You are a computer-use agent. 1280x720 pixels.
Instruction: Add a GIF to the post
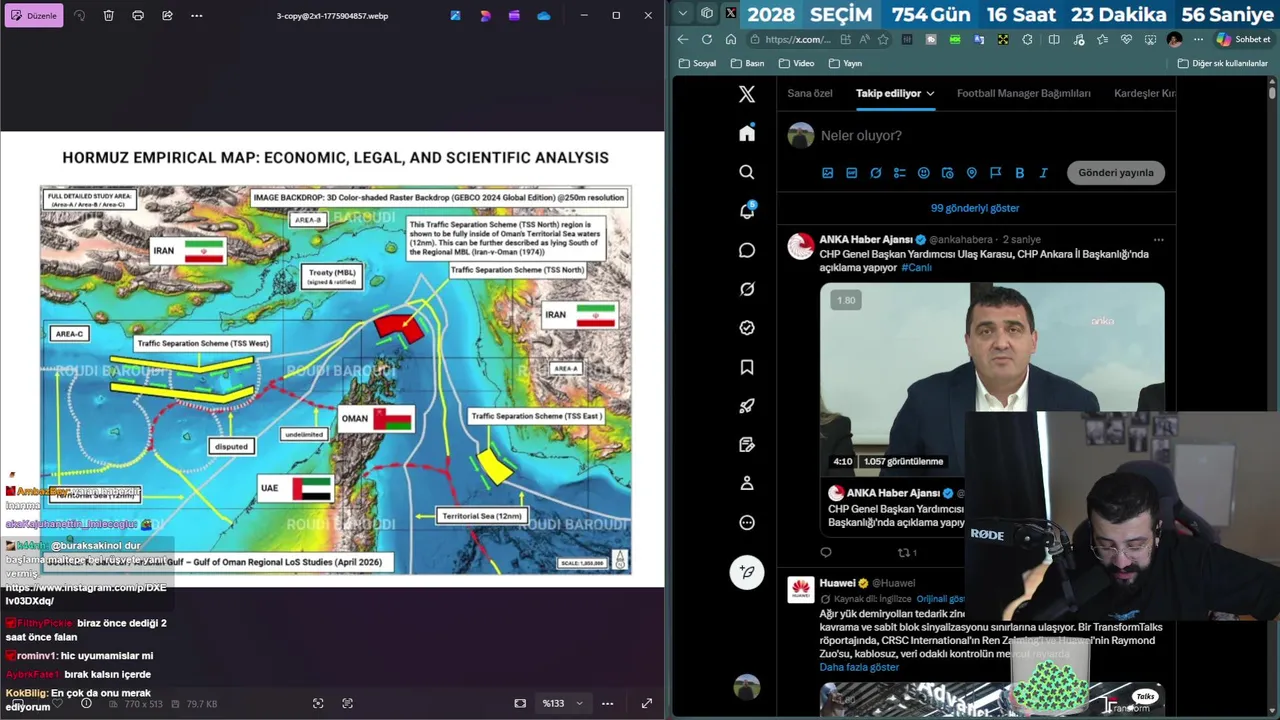852,173
